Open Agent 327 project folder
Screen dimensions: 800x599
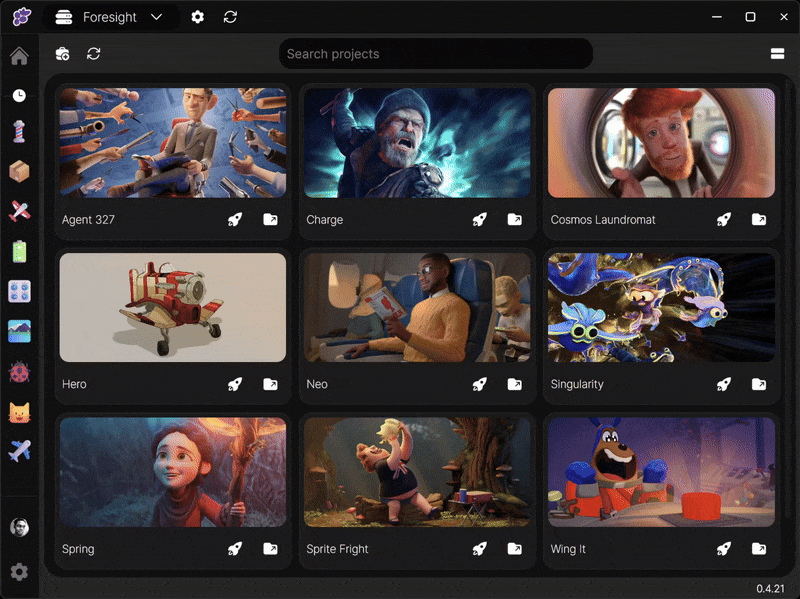pos(270,219)
